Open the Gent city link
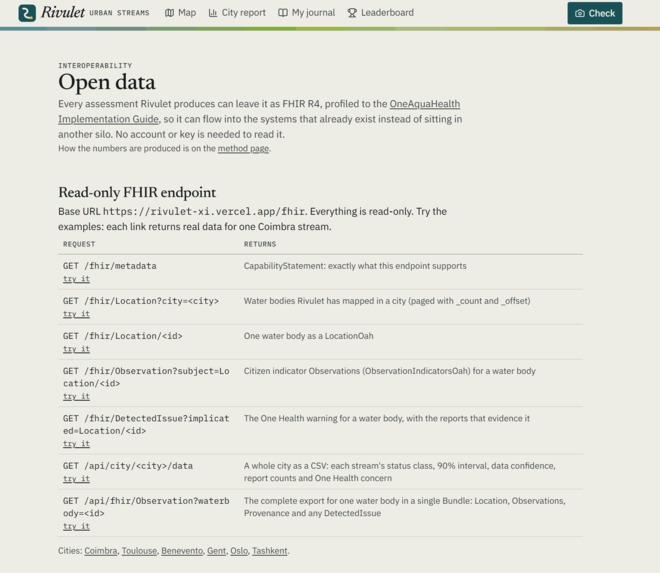The image size is (660, 573). pos(216,551)
